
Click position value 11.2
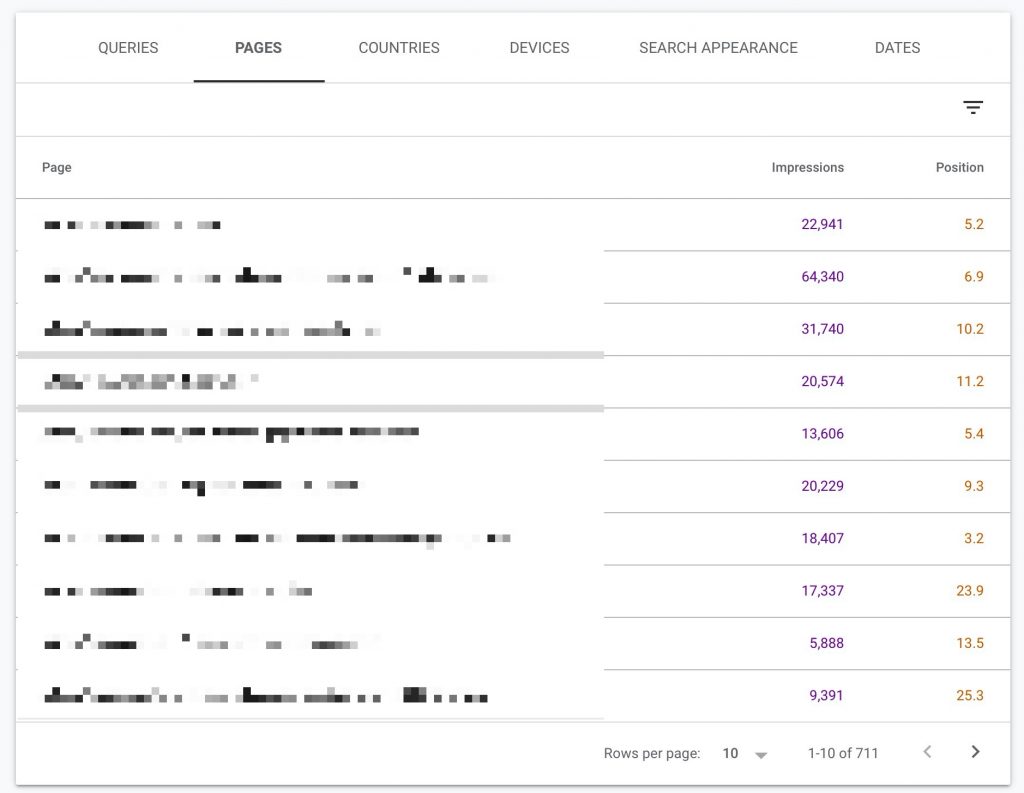[970, 381]
